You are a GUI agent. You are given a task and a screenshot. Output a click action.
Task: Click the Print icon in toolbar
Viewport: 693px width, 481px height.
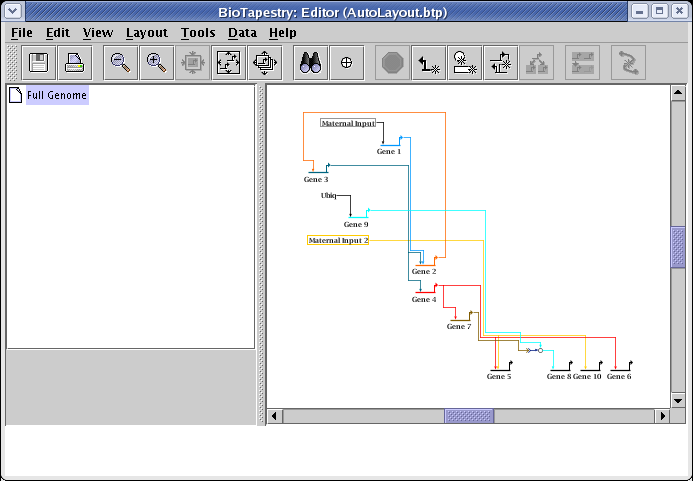tap(75, 63)
